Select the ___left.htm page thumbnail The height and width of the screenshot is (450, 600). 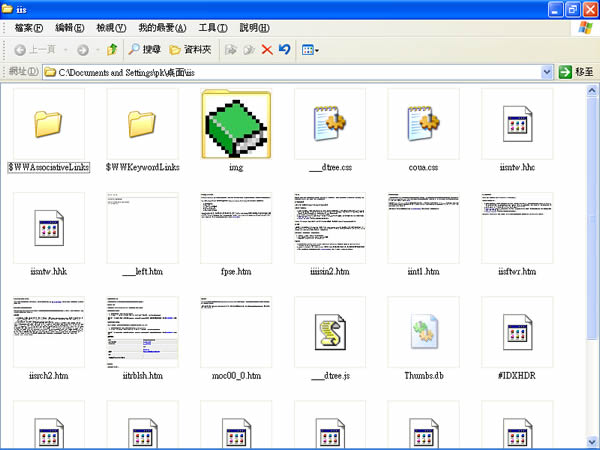pos(142,228)
